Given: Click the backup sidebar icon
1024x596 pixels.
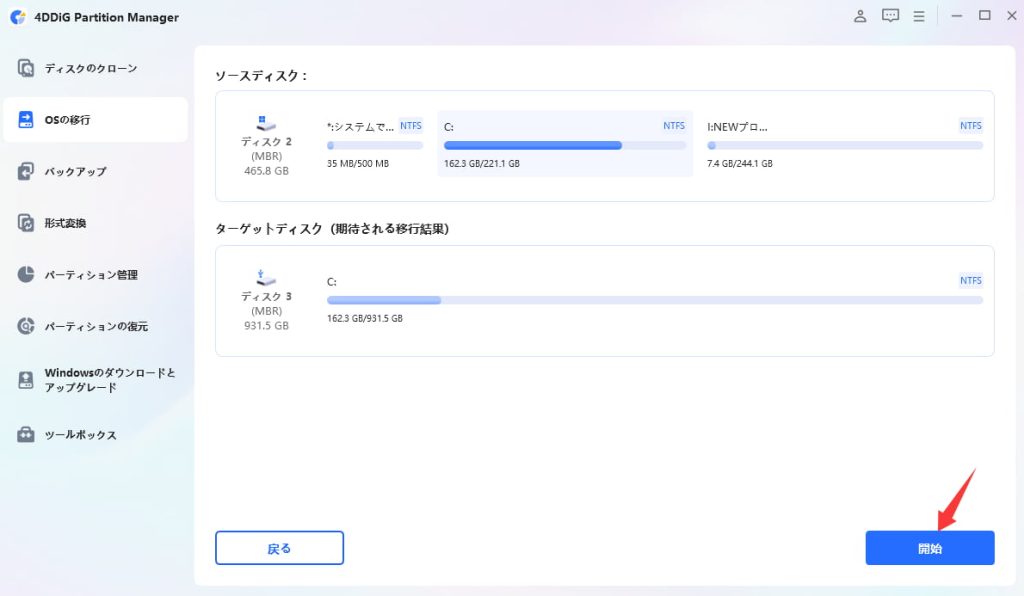Looking at the screenshot, I should [x=25, y=171].
